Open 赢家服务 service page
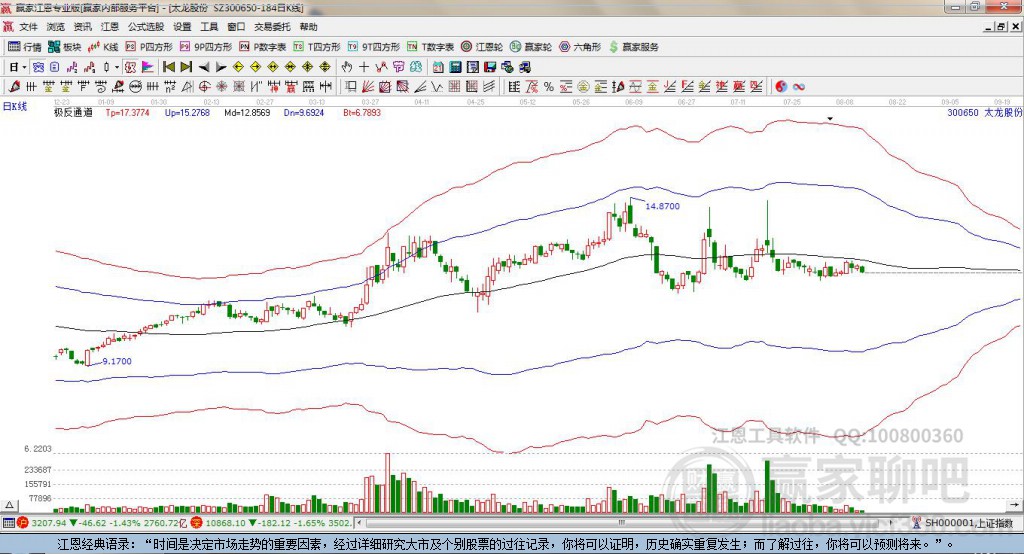1024x554 pixels. 633,47
